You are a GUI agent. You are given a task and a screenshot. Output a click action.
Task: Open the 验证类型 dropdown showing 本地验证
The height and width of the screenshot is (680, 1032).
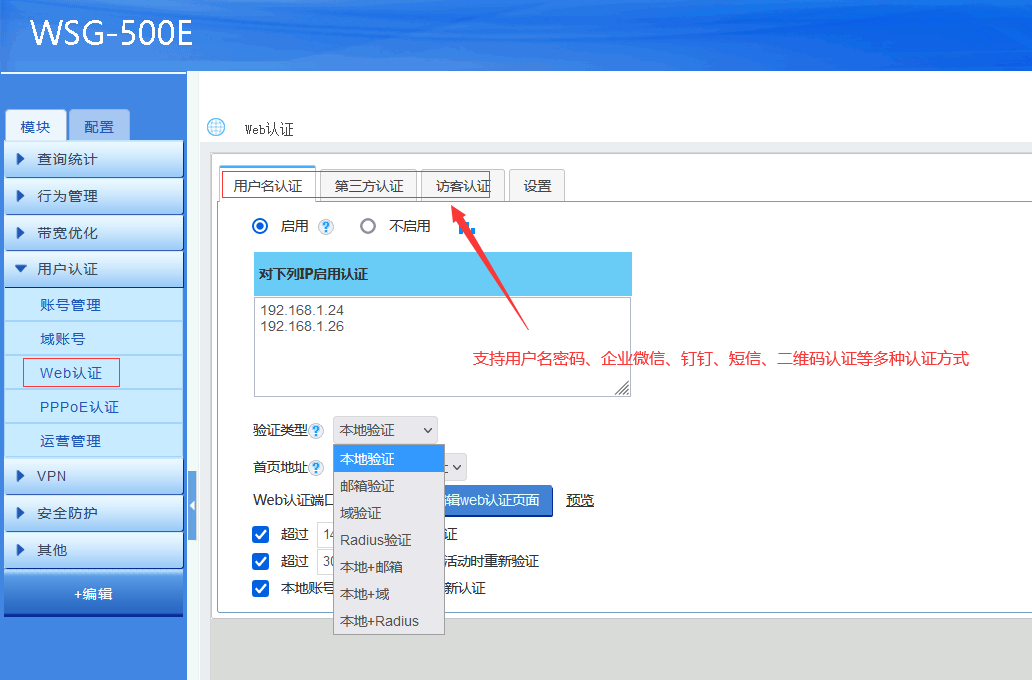tap(385, 430)
